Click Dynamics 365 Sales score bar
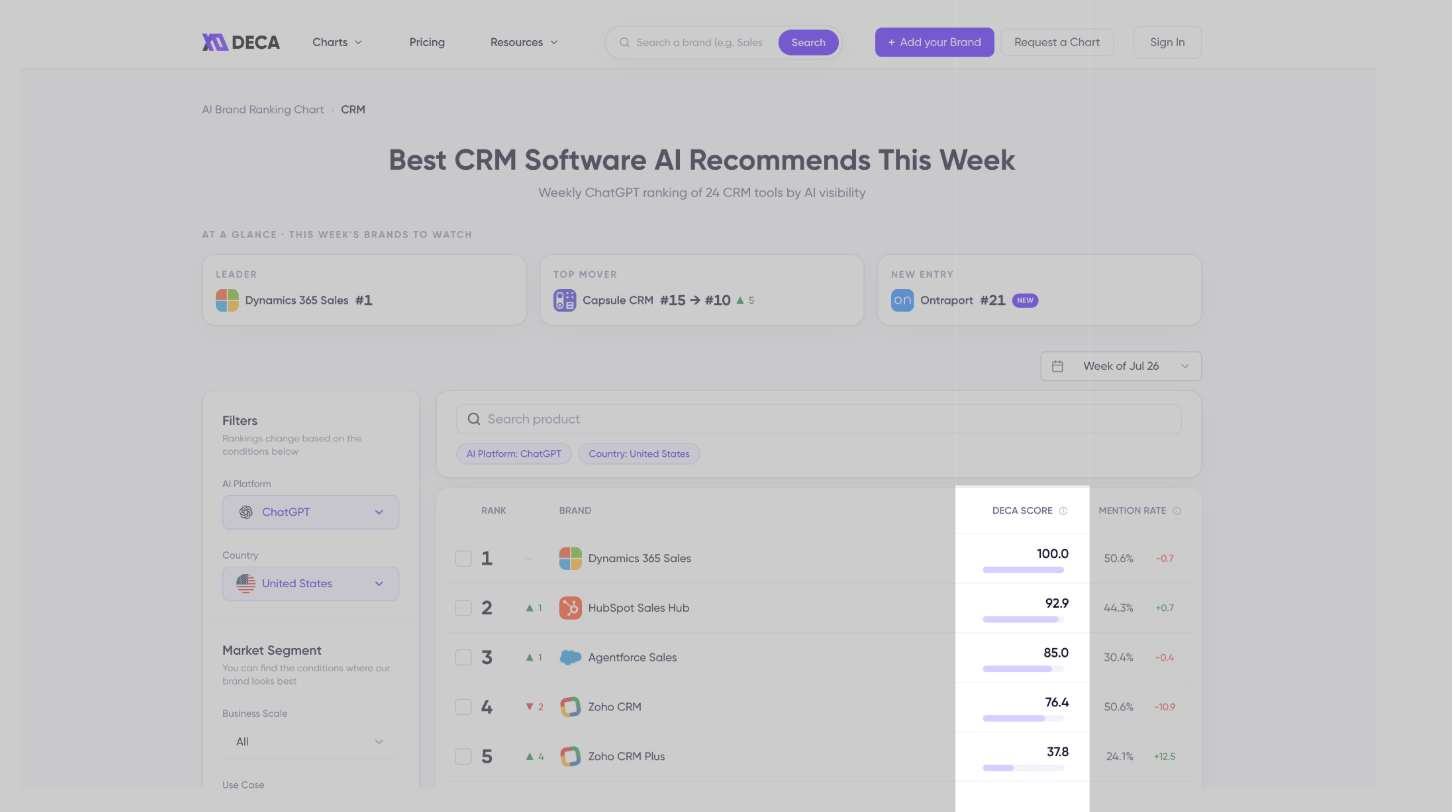 point(1023,570)
